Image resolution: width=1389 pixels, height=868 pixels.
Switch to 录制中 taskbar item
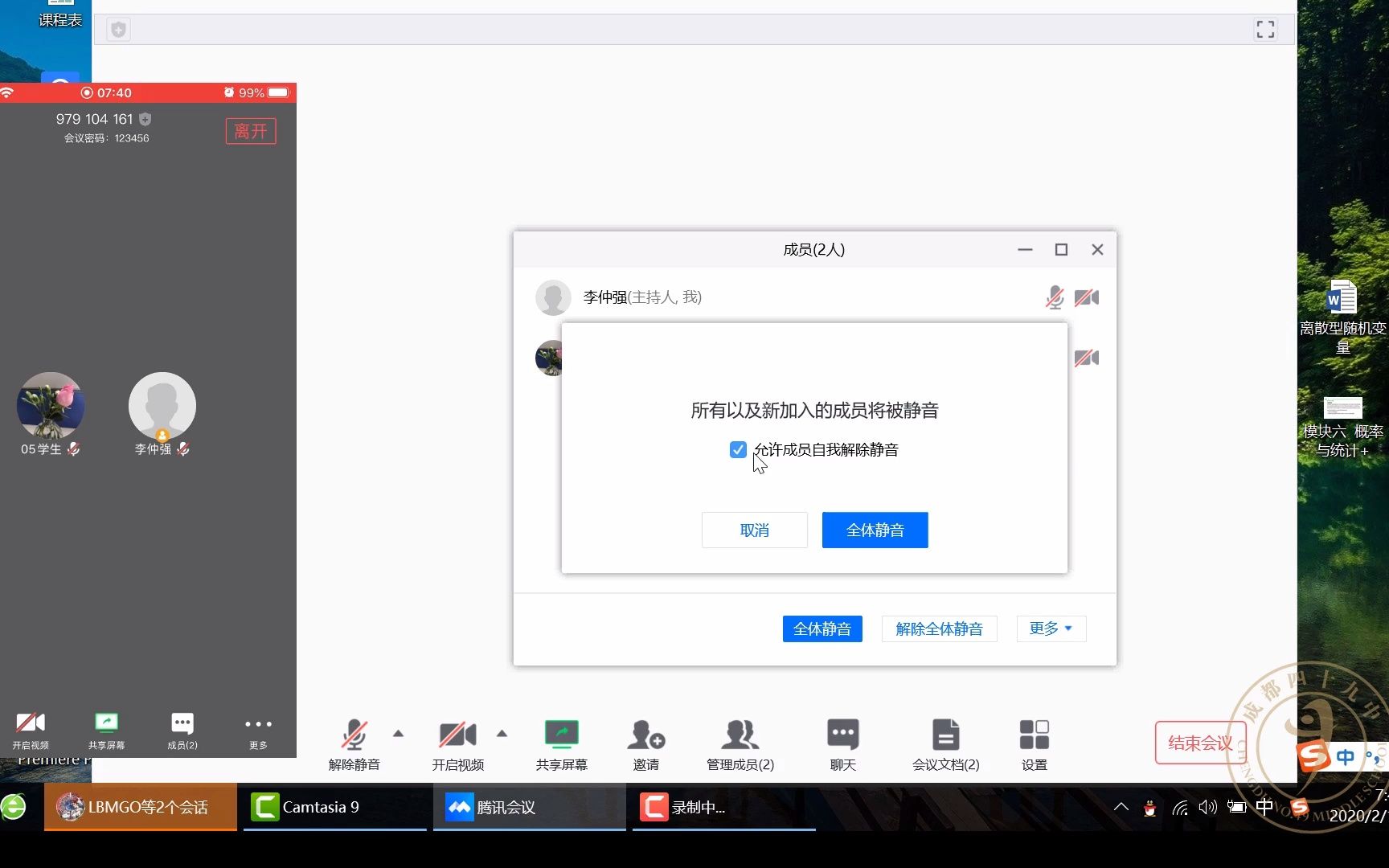723,807
